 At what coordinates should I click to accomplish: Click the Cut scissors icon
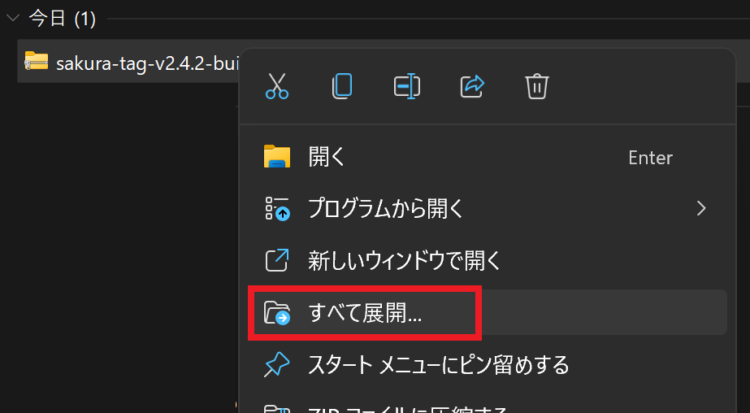(277, 86)
